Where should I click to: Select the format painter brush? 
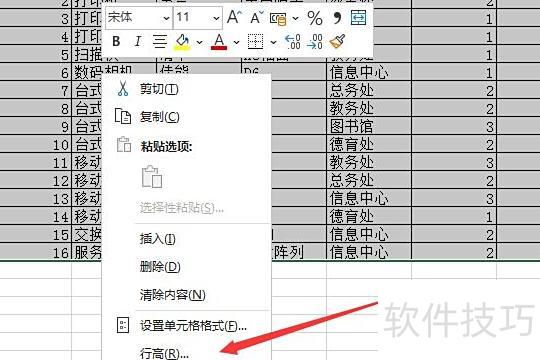pos(337,41)
